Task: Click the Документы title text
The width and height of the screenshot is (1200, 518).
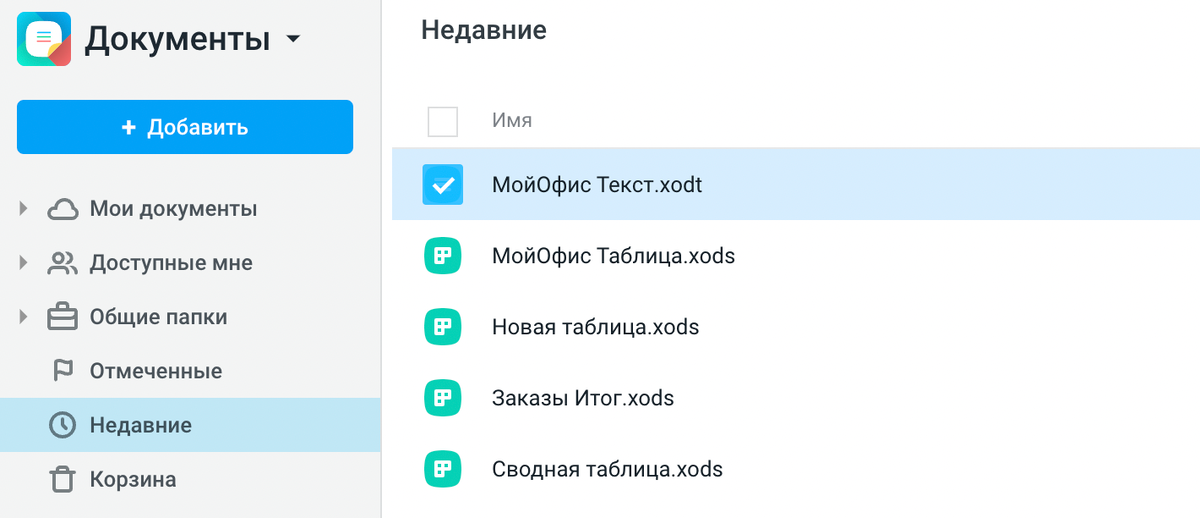Action: point(178,40)
